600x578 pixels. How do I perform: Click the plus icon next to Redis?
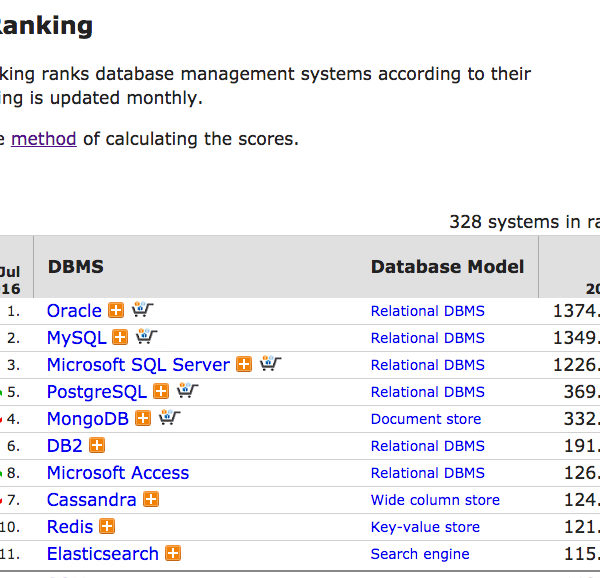tap(107, 527)
